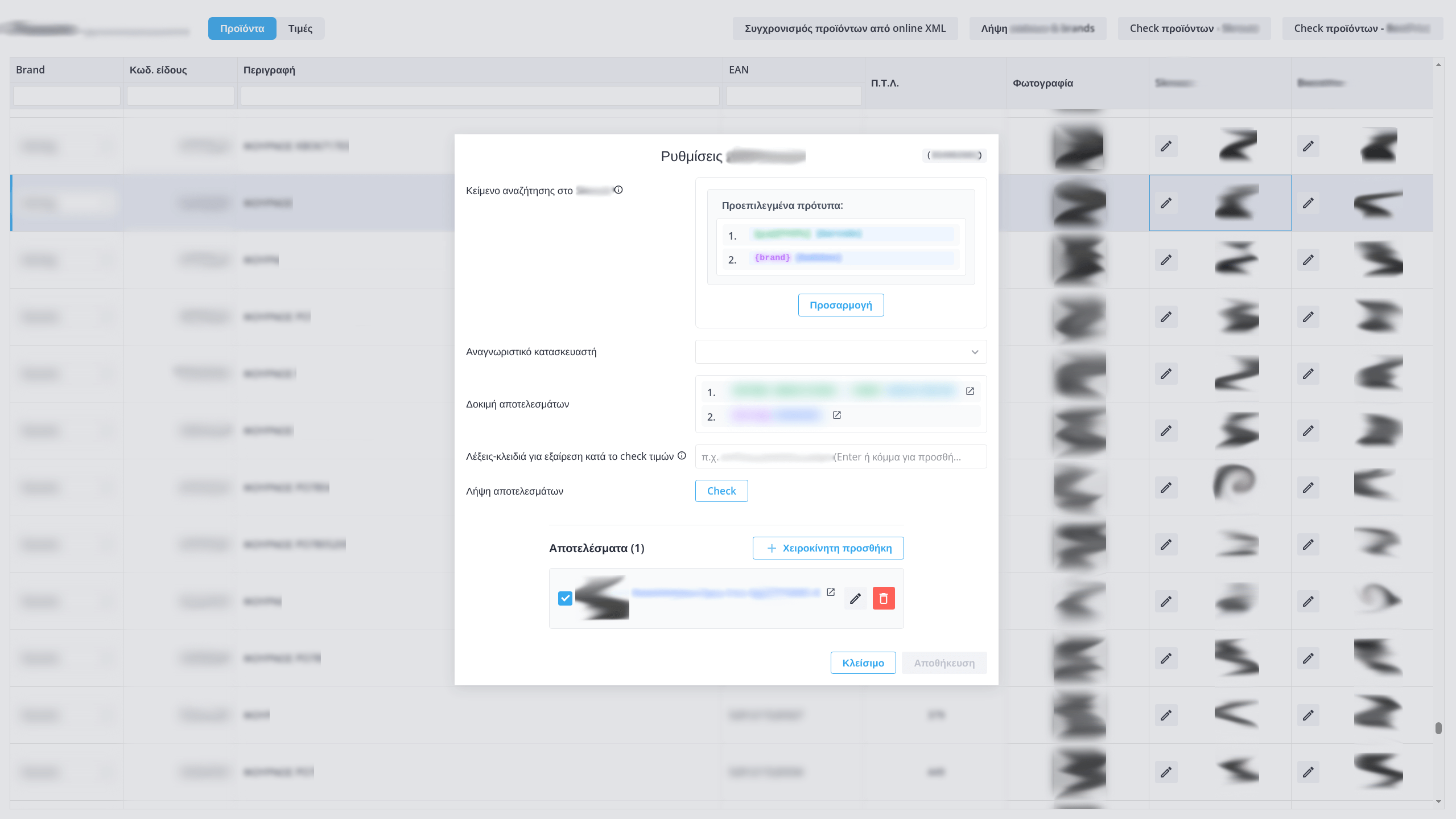Switch to the Προϊόντα tab
The image size is (1456, 819).
(242, 28)
